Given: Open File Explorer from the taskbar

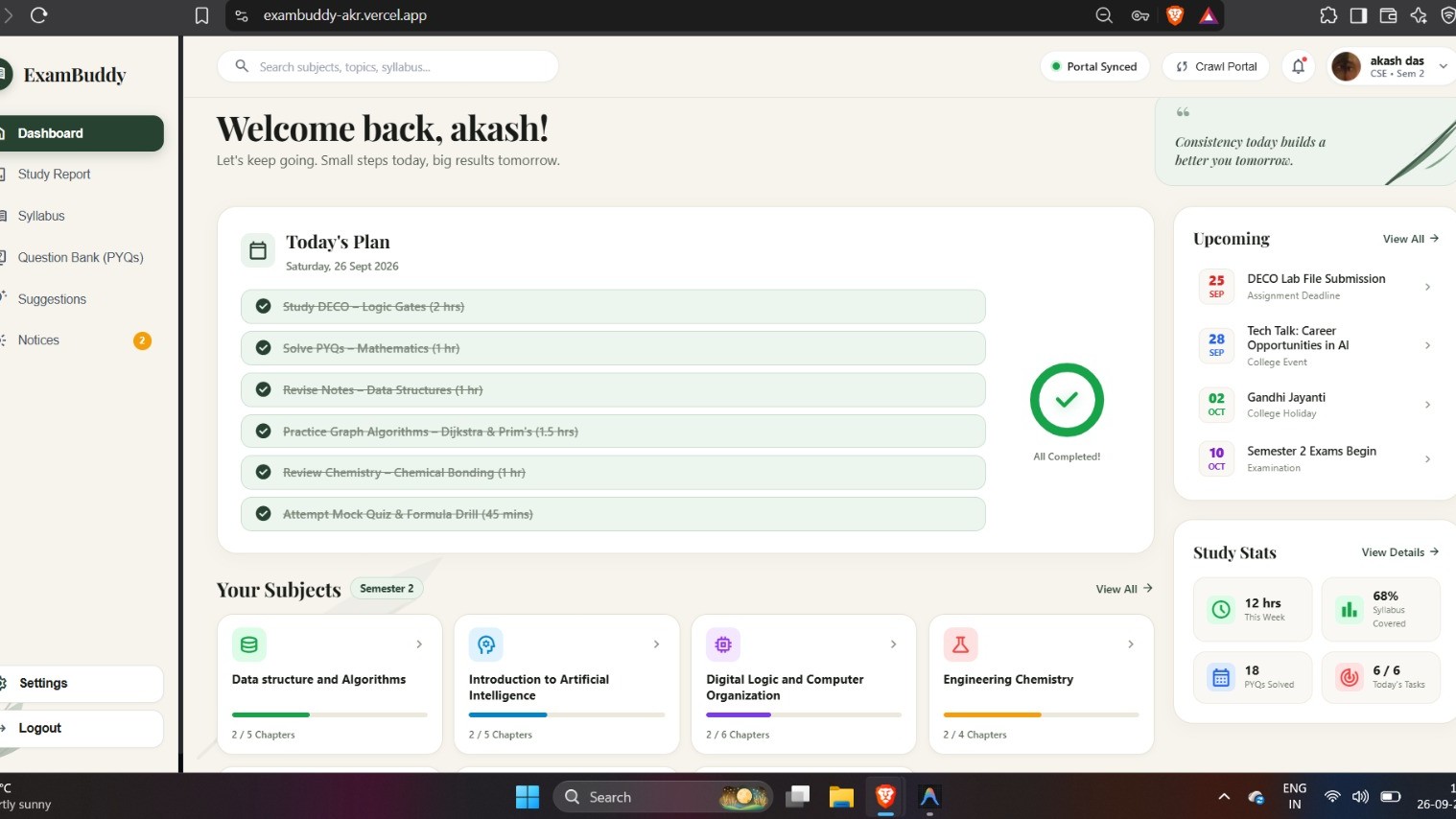Looking at the screenshot, I should [x=841, y=797].
